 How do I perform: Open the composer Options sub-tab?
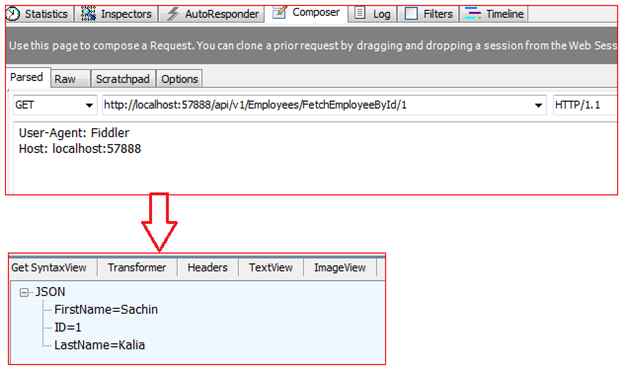click(x=179, y=79)
